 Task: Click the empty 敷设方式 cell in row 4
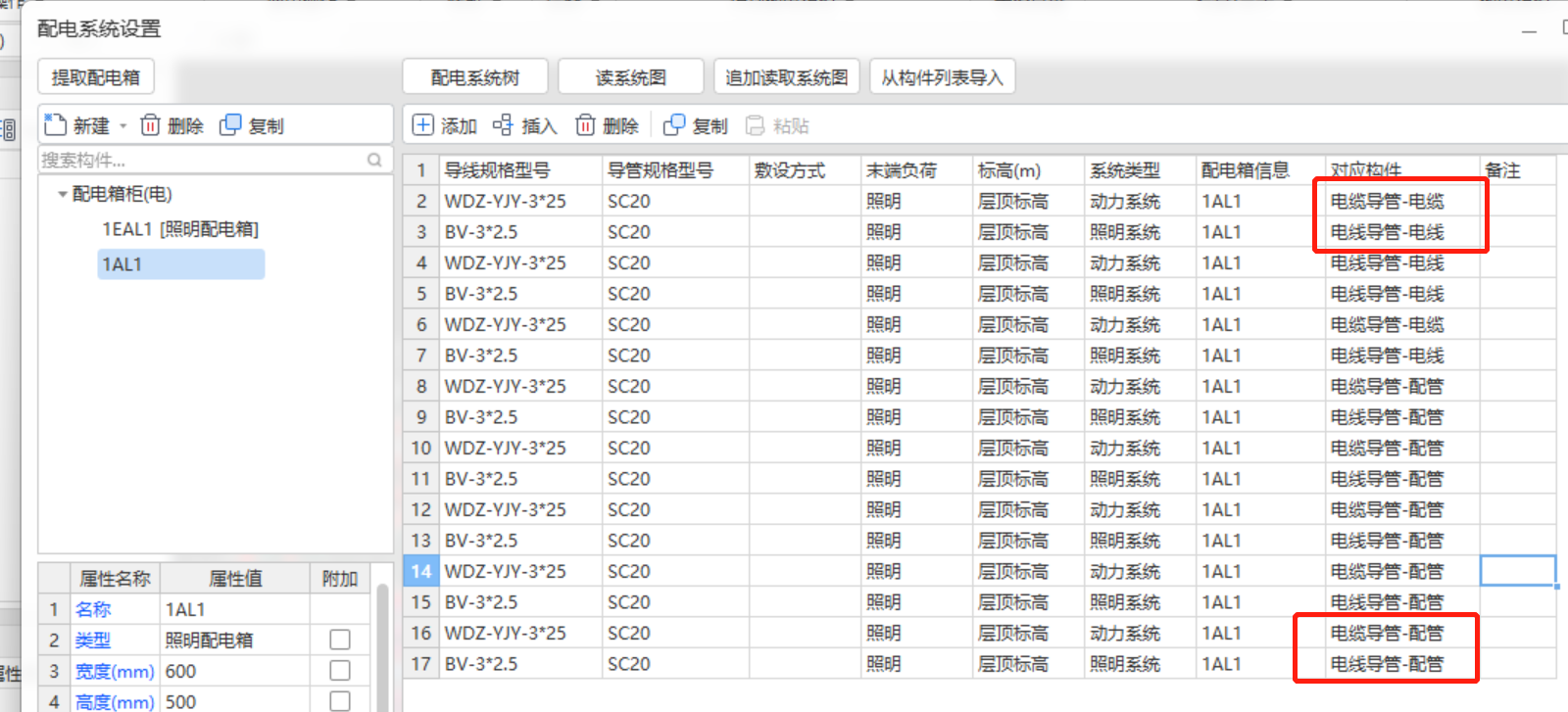tap(805, 262)
